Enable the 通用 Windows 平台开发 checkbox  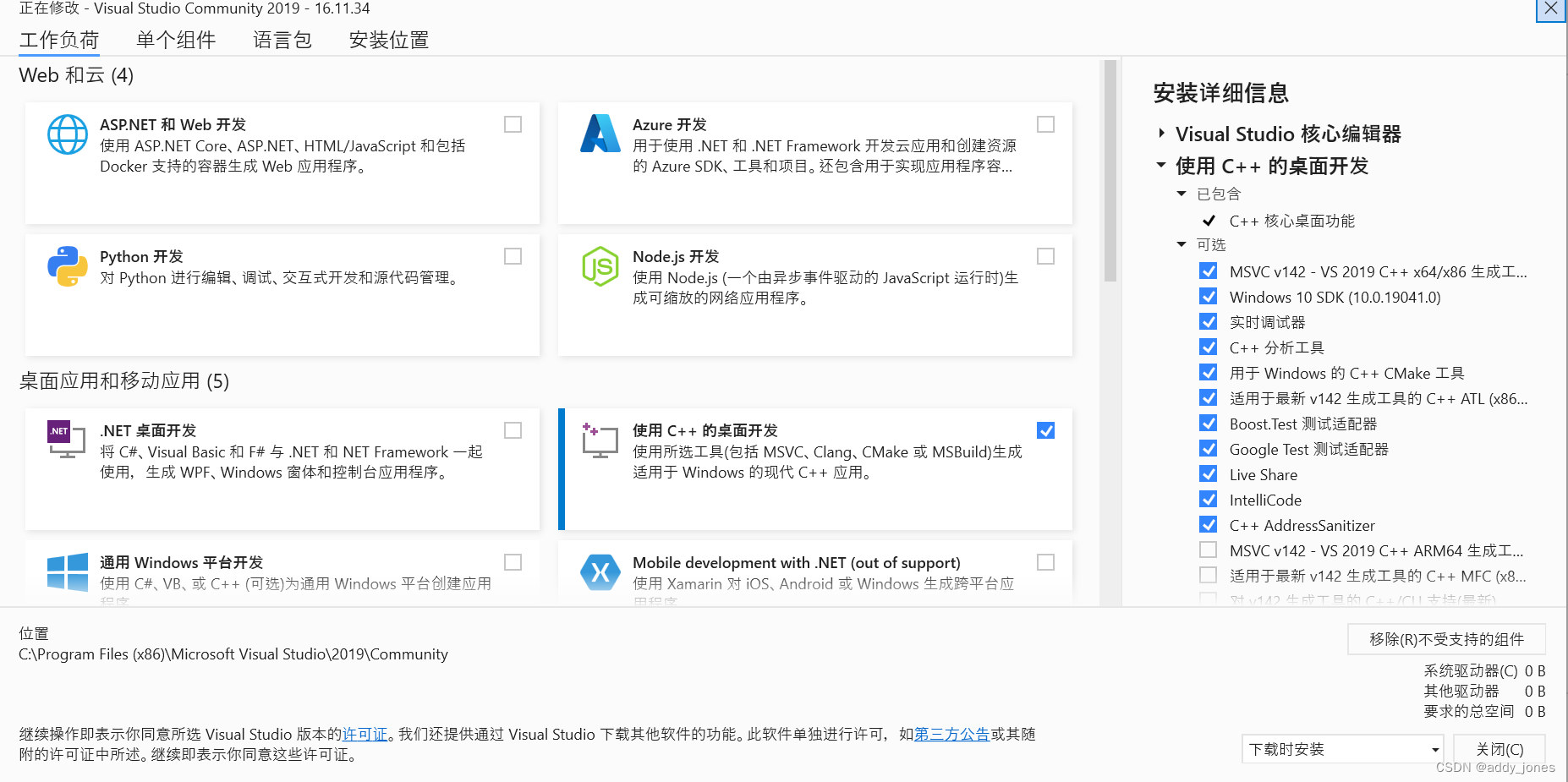[x=513, y=562]
